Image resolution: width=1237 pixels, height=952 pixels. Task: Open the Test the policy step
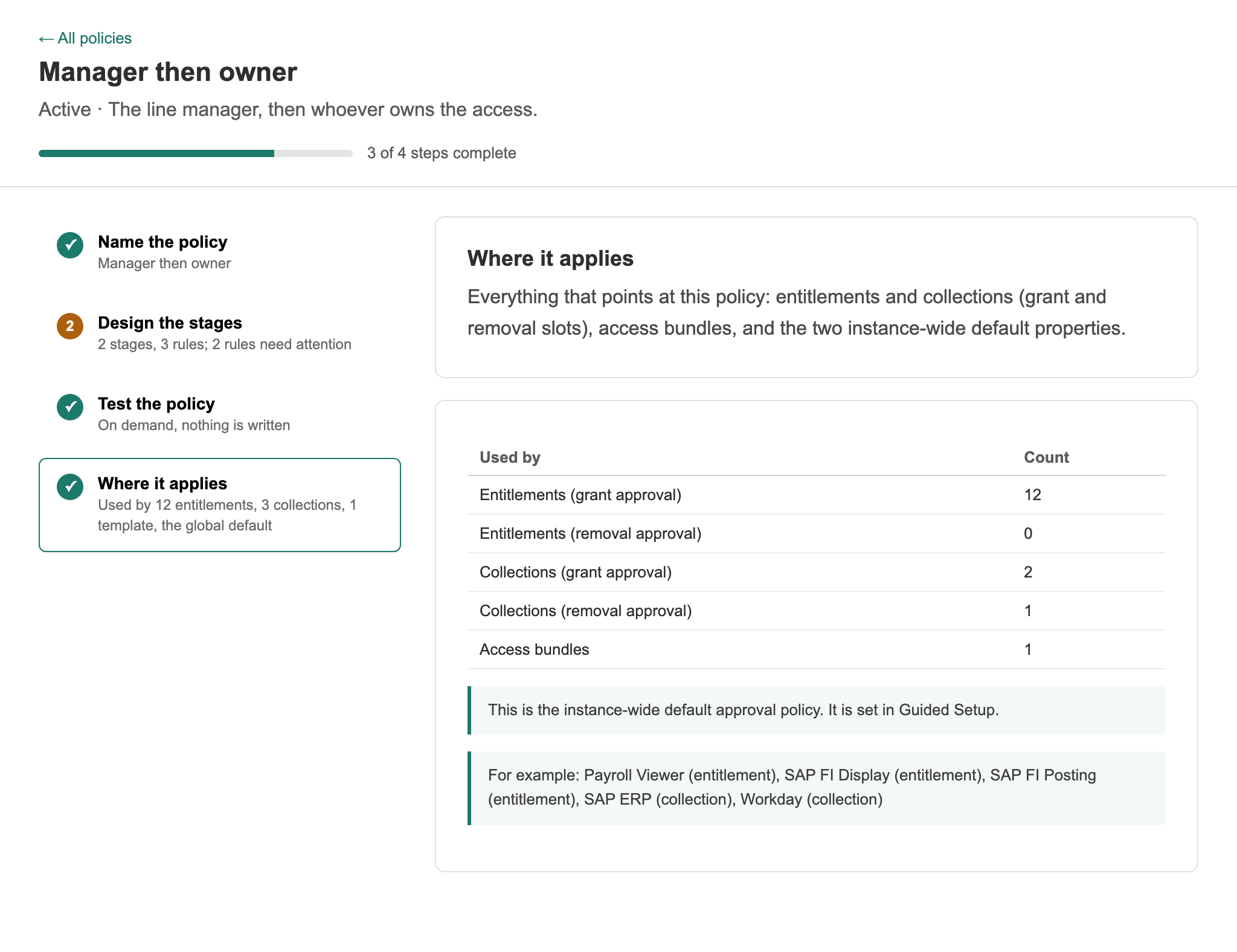point(220,414)
